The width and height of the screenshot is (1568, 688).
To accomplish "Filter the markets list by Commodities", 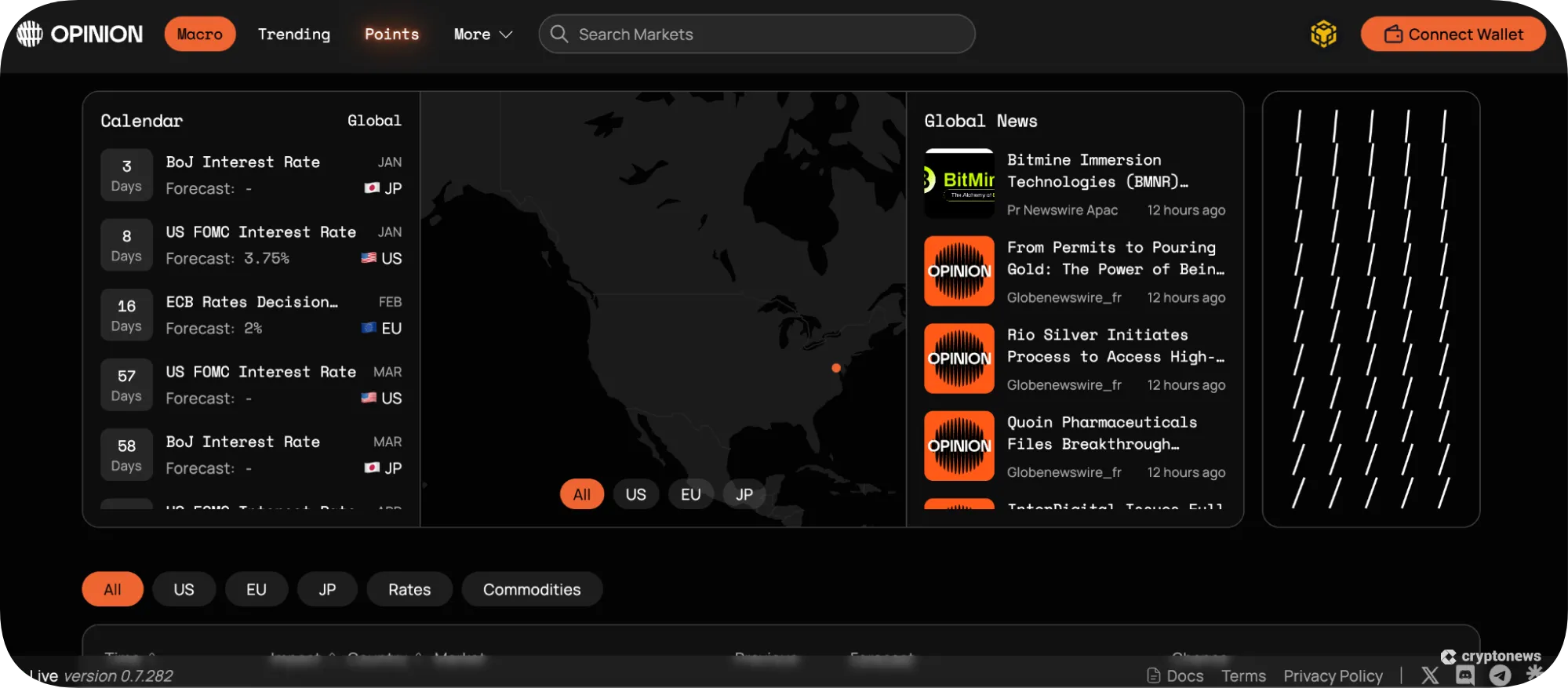I will tap(531, 589).
